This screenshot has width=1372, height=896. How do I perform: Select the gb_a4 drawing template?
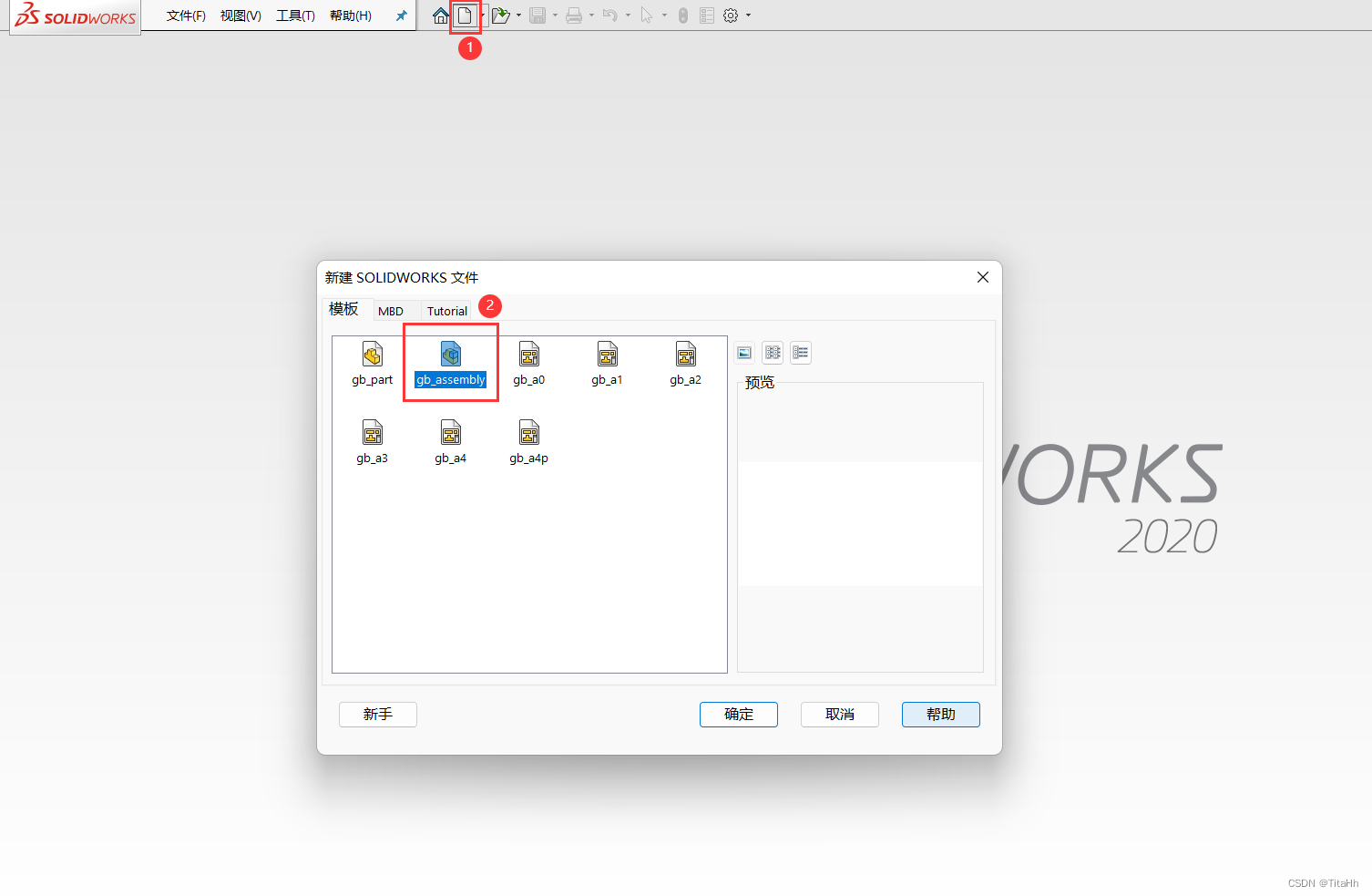tap(451, 442)
